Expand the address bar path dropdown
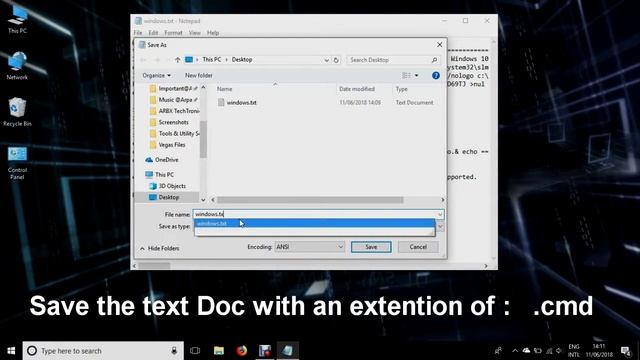The height and width of the screenshot is (360, 640). (x=327, y=60)
